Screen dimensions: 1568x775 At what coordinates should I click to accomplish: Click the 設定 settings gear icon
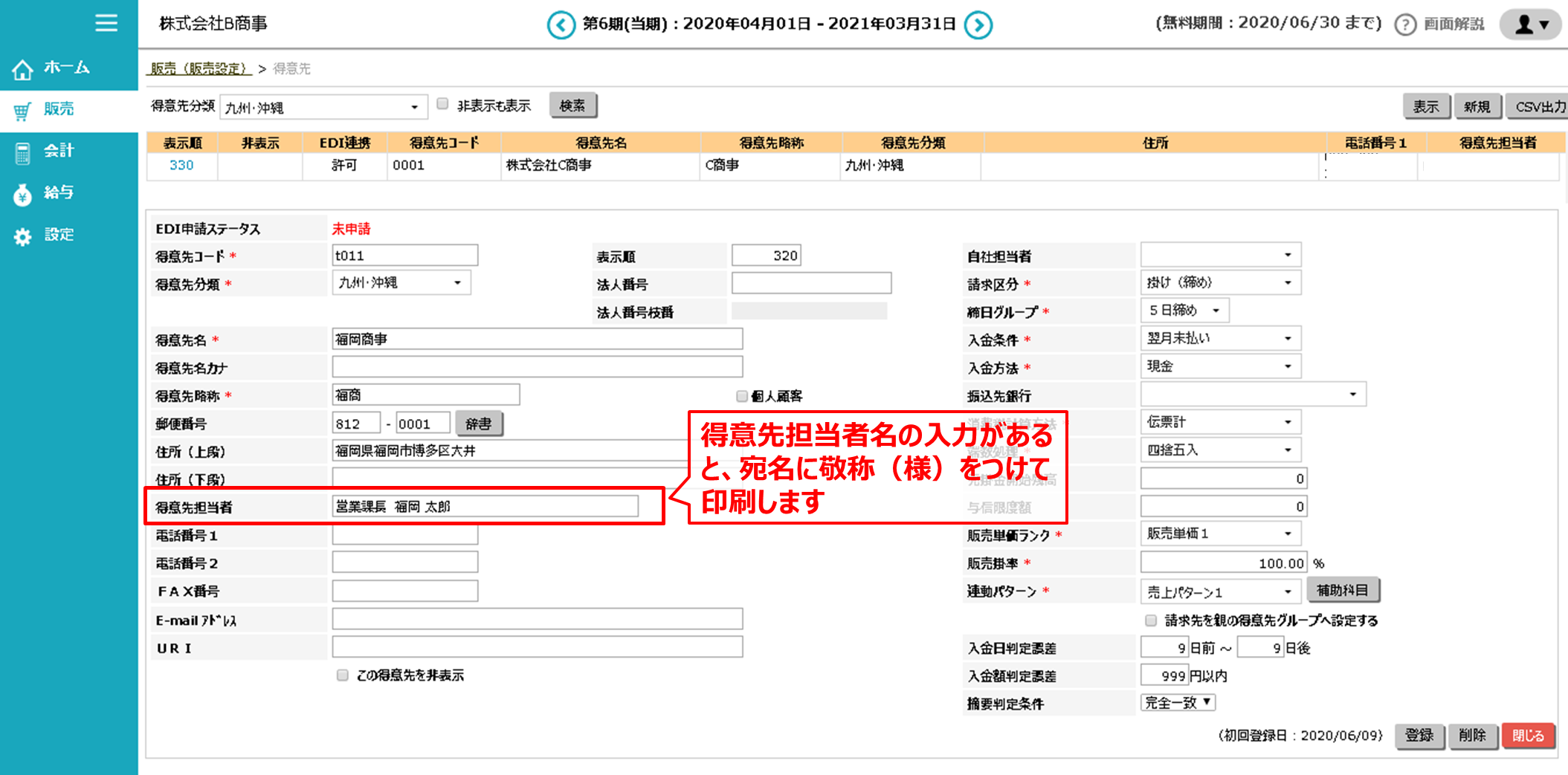[22, 235]
